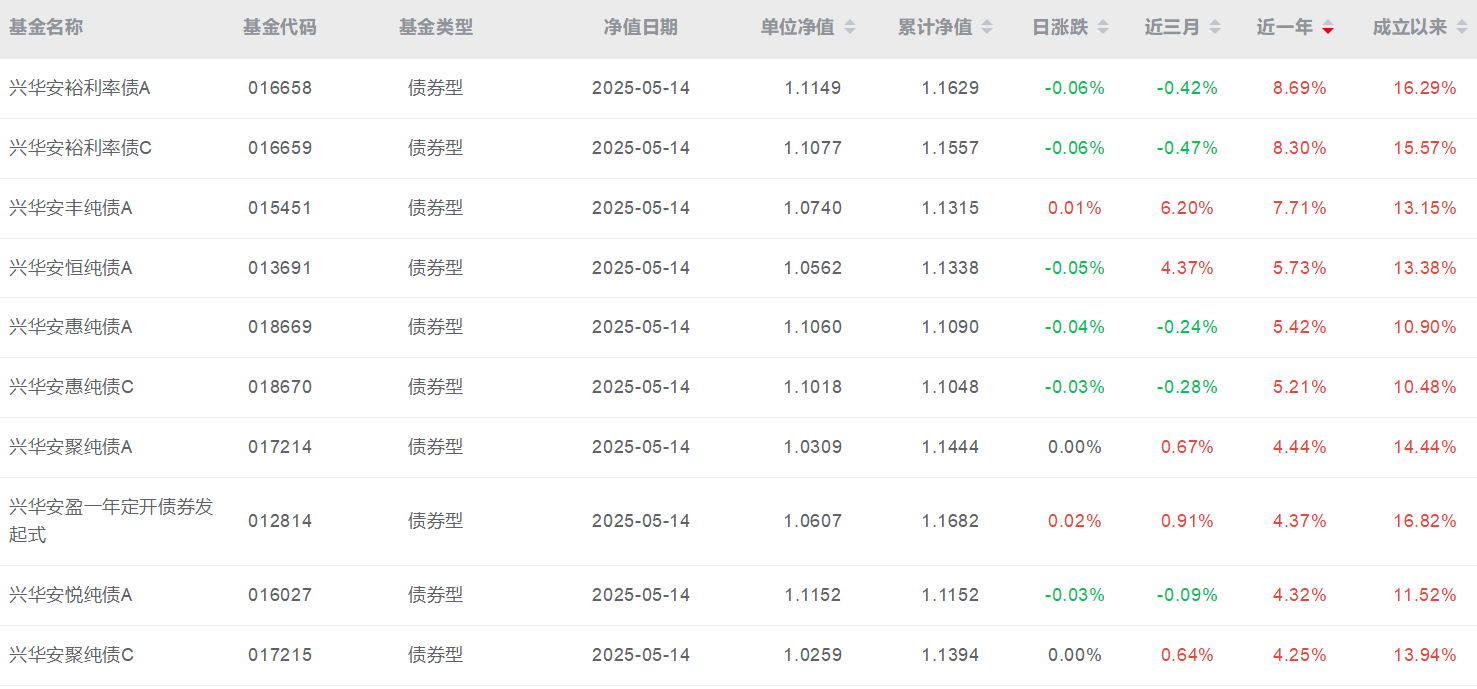
Task: Click the 基金代码 column header
Action: pos(280,28)
